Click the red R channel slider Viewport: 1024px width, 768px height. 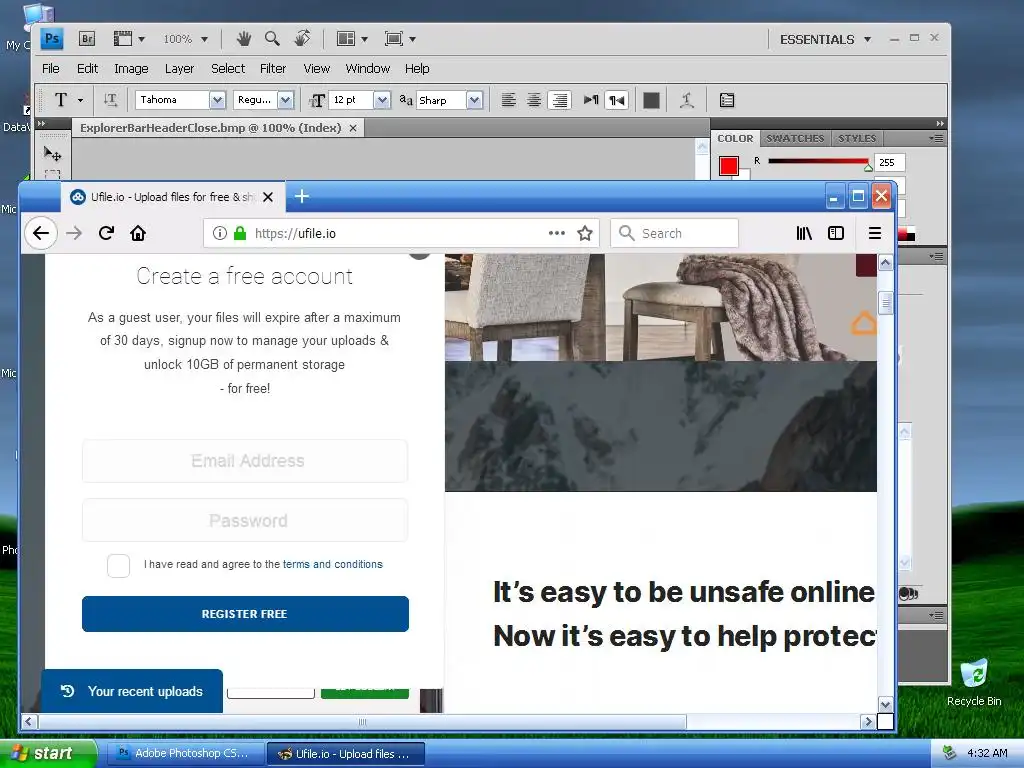point(819,161)
